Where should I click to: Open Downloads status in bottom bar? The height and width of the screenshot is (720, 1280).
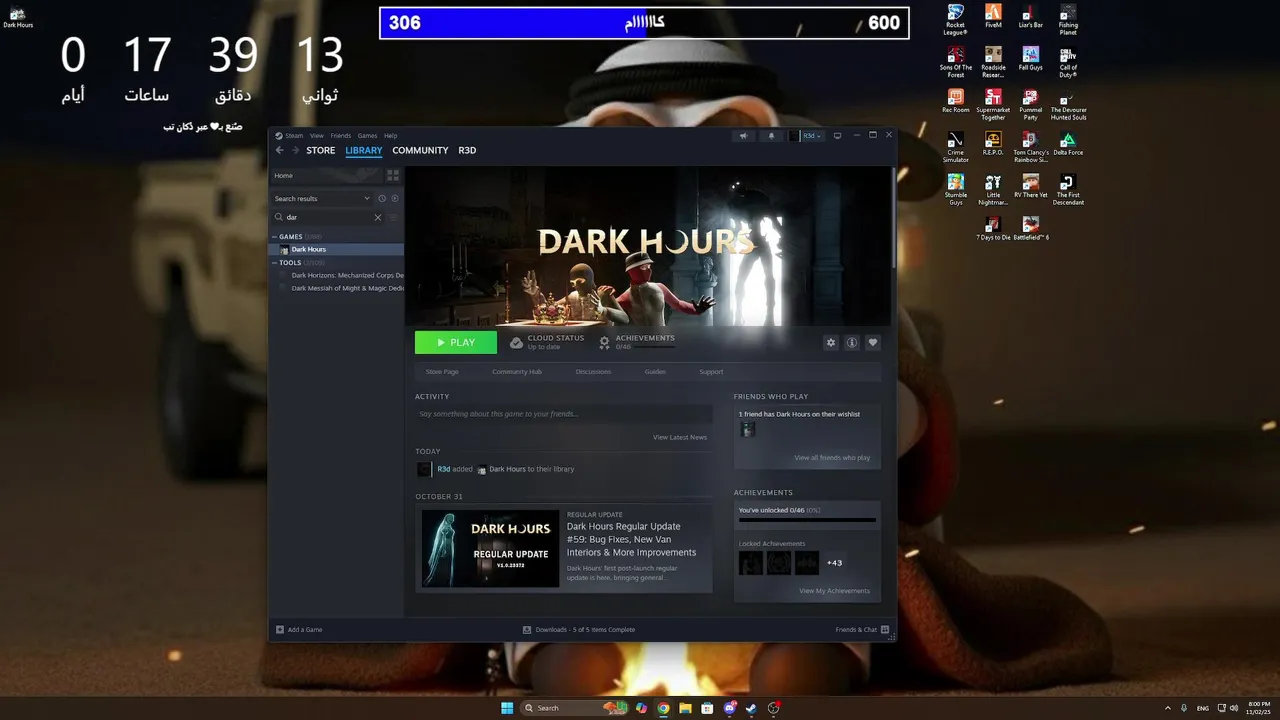[x=579, y=630]
